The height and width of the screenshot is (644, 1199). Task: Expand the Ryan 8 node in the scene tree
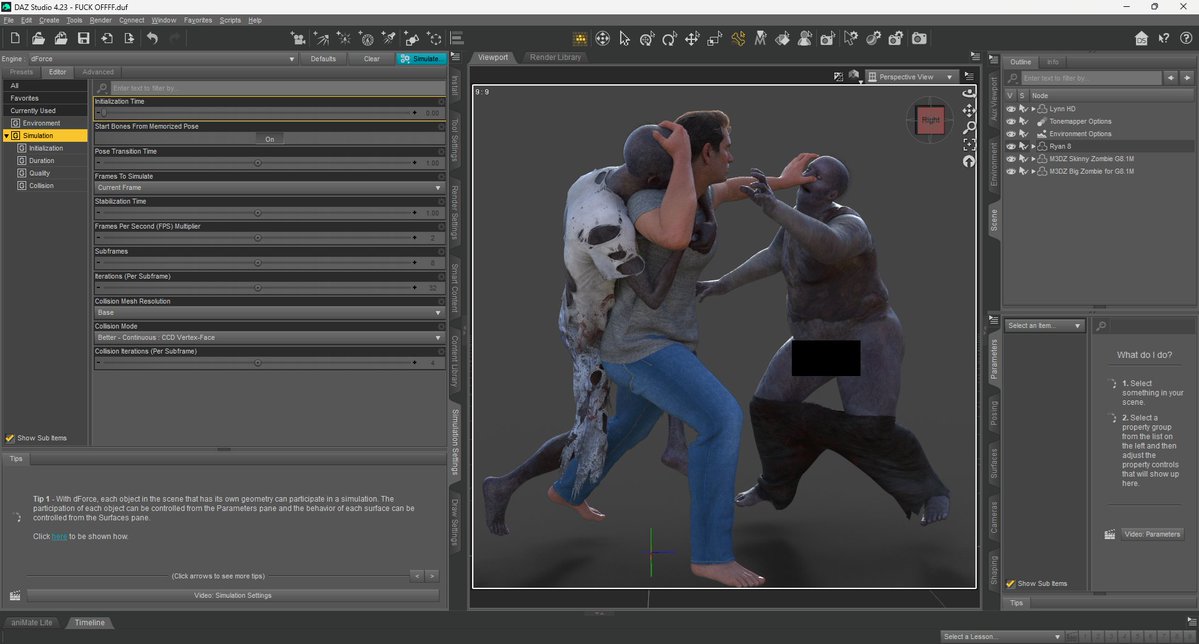(x=1033, y=147)
